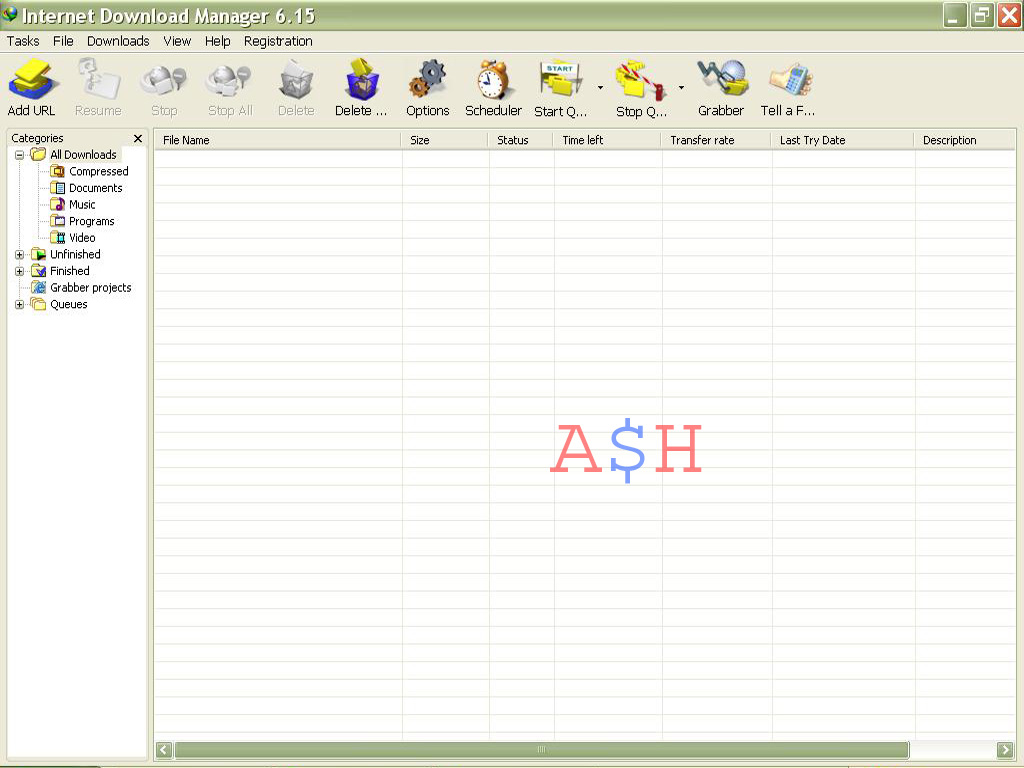Sort by Time left column header
The height and width of the screenshot is (768, 1024).
(607, 140)
